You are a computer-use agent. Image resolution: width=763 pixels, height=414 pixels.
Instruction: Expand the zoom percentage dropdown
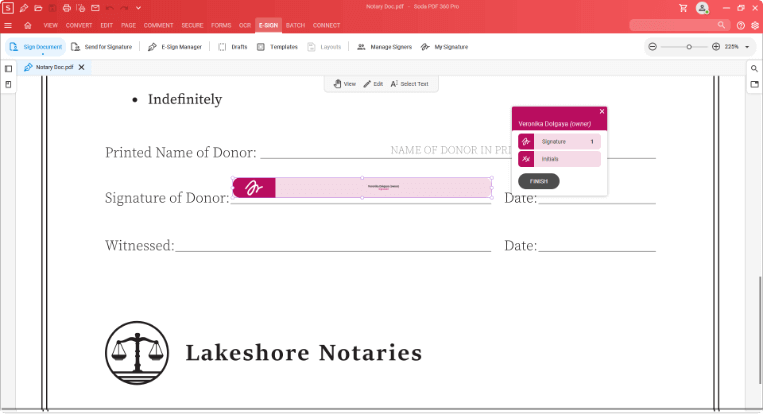coord(747,47)
